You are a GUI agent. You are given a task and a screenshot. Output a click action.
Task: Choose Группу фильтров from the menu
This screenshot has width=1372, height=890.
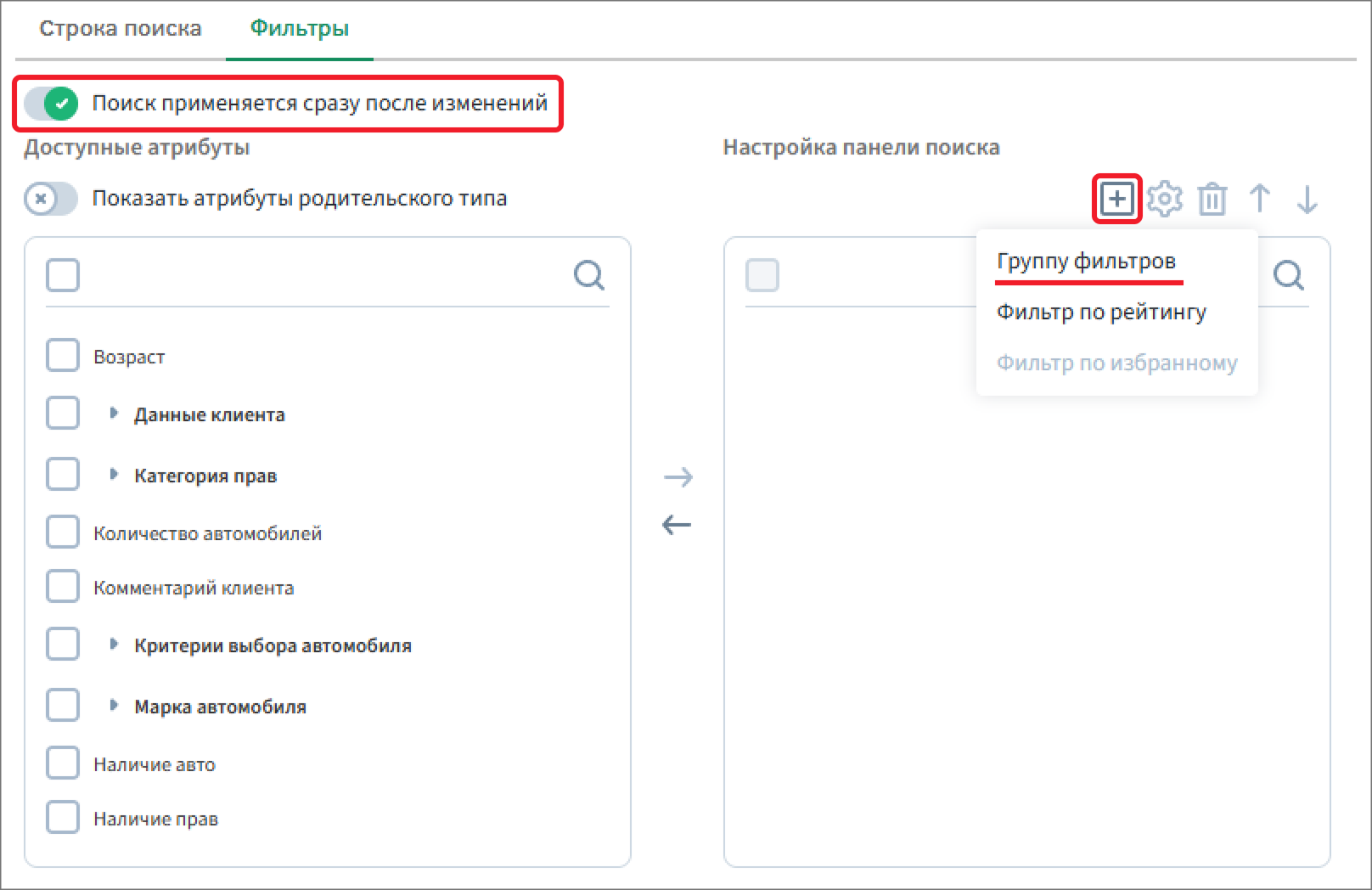tap(1086, 261)
